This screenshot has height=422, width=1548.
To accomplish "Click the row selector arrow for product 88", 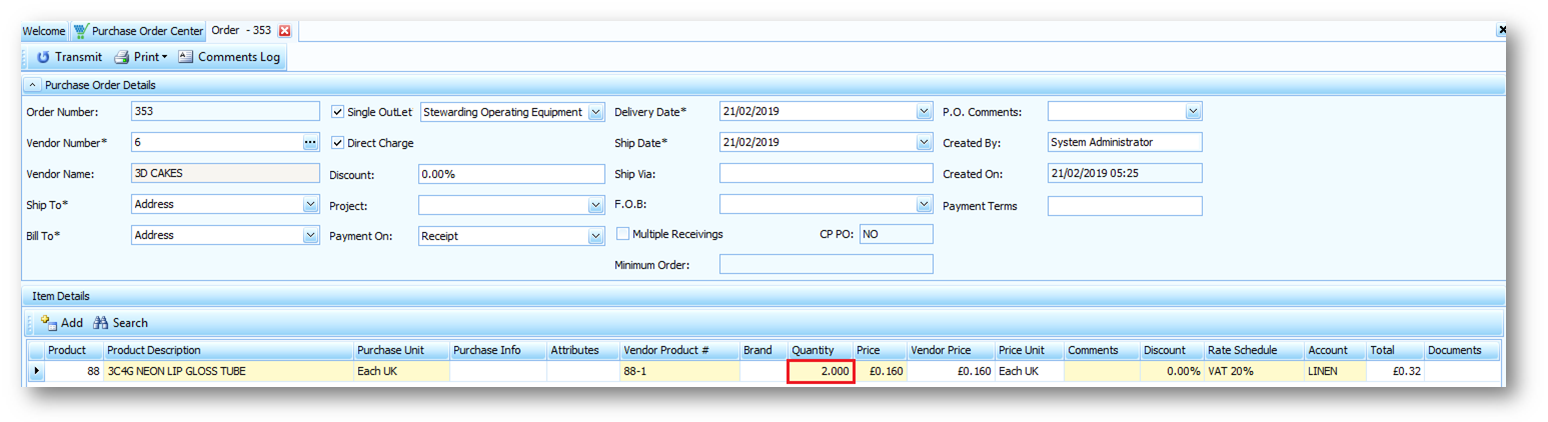I will (x=38, y=372).
